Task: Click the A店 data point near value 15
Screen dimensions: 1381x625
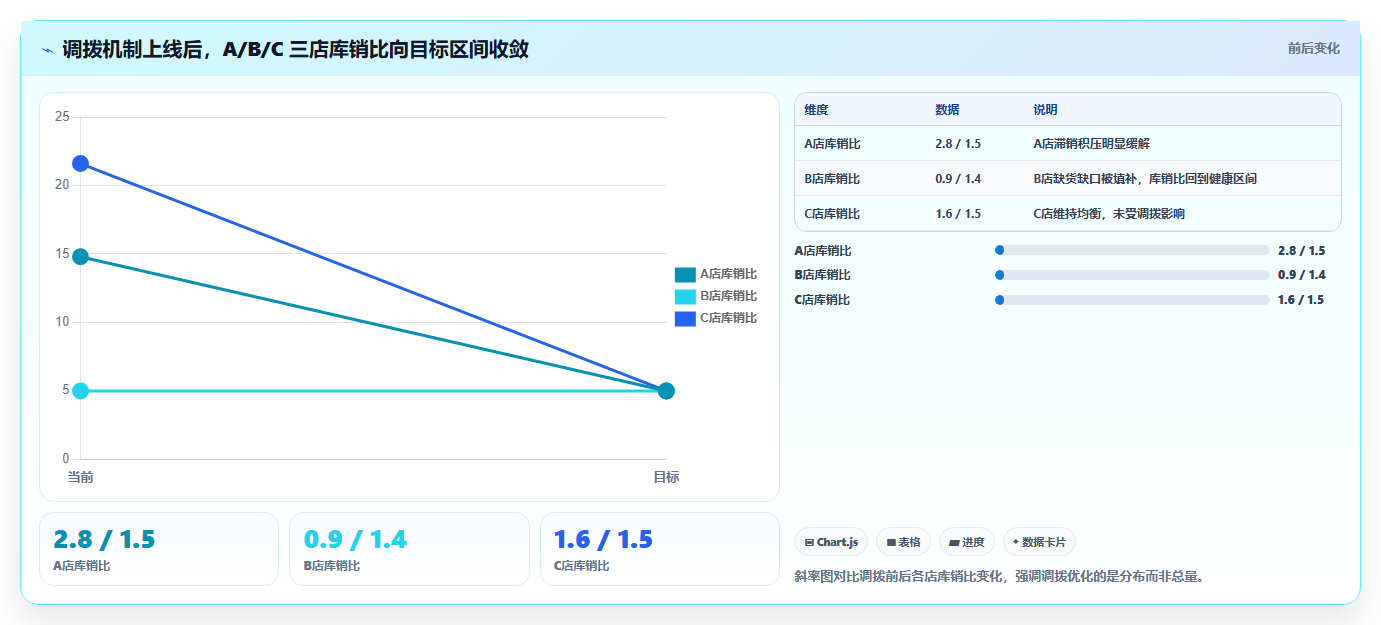Action: coord(80,256)
